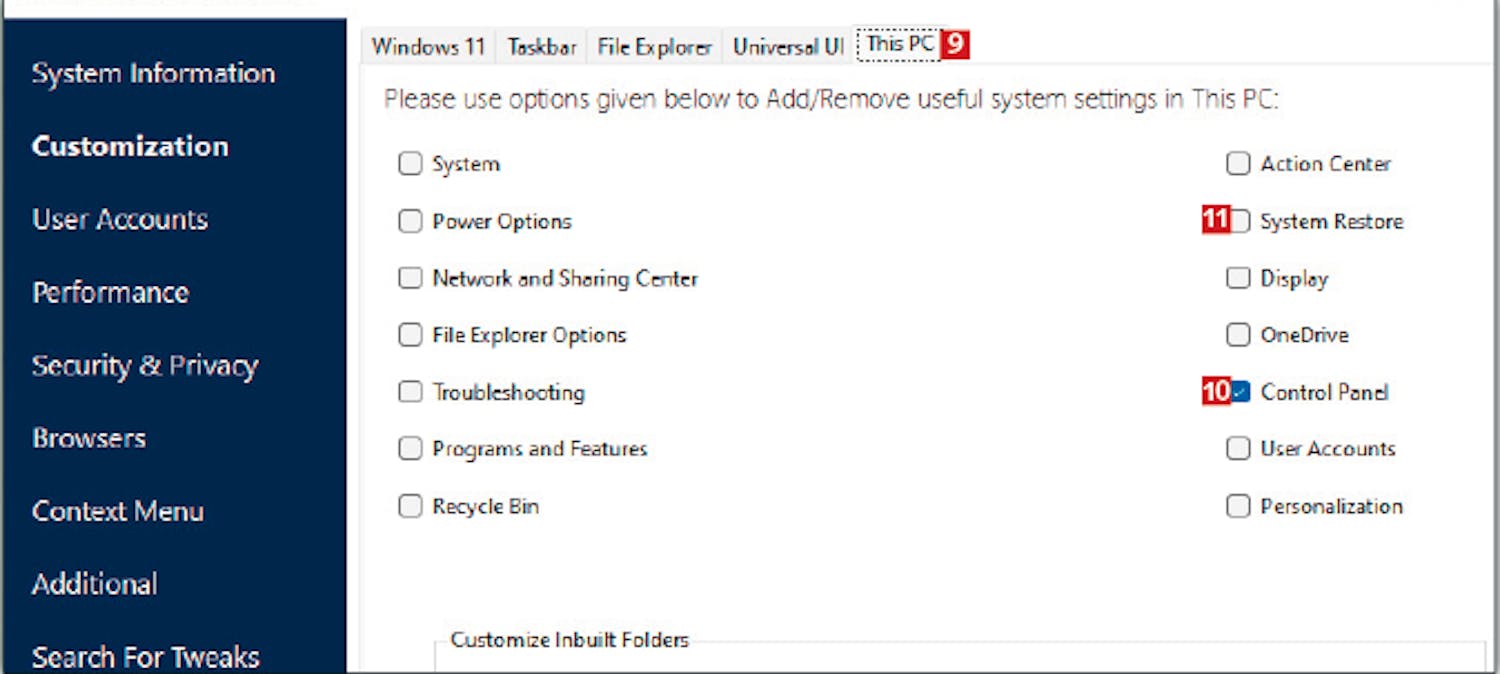Open the Context Menu section
1500x674 pixels.
(118, 512)
